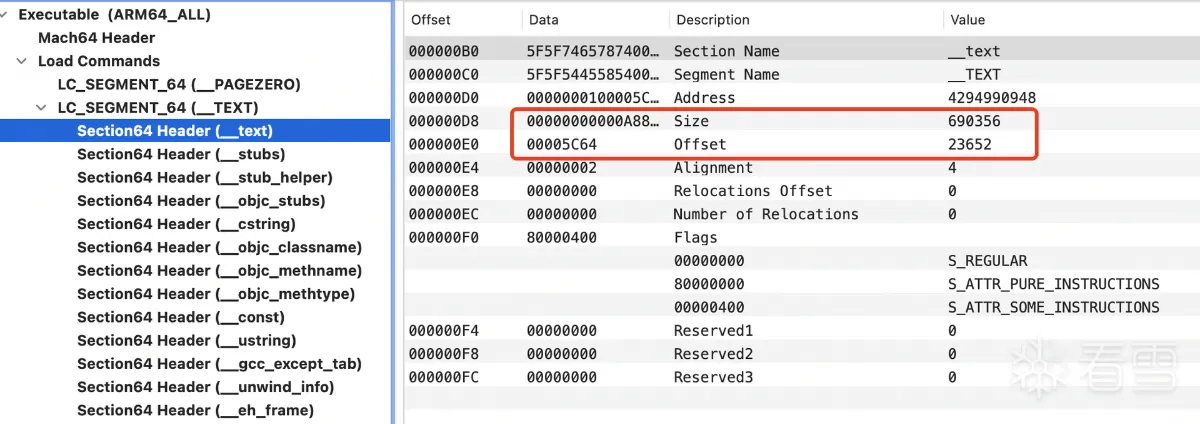Click the Offset column header
The height and width of the screenshot is (424, 1200).
pyautogui.click(x=431, y=20)
